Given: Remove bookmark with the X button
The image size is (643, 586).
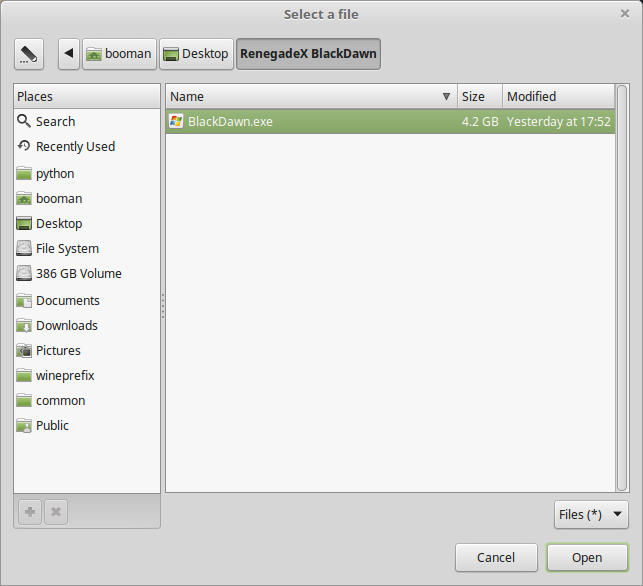Looking at the screenshot, I should coord(56,512).
